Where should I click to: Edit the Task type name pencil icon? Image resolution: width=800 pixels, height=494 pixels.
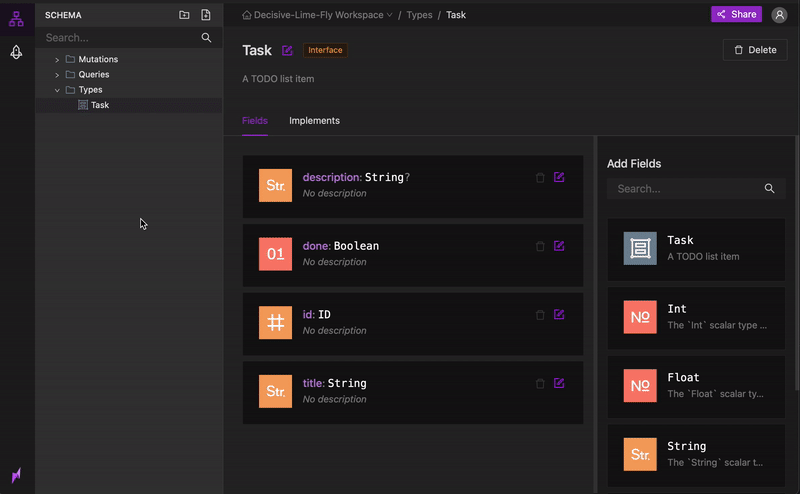287,50
